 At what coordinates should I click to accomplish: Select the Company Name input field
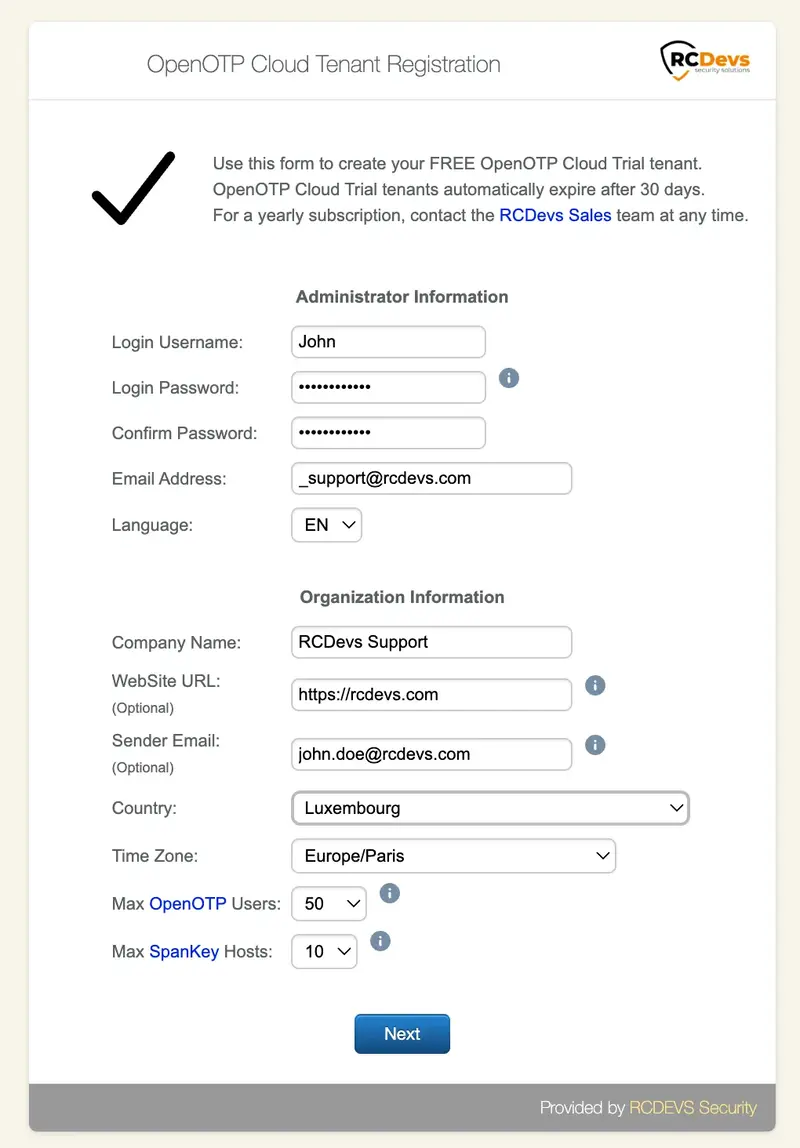432,642
